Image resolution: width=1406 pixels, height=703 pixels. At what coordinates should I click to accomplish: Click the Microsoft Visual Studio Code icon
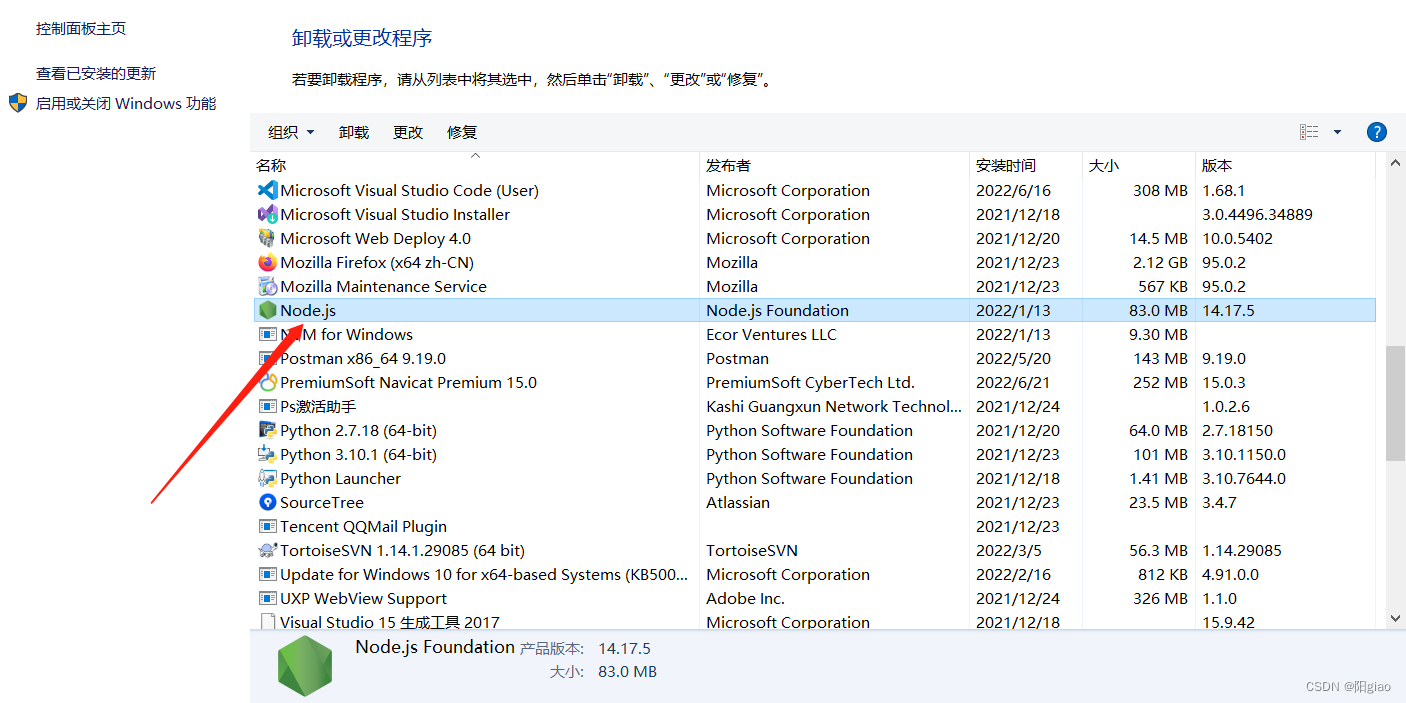(x=267, y=190)
